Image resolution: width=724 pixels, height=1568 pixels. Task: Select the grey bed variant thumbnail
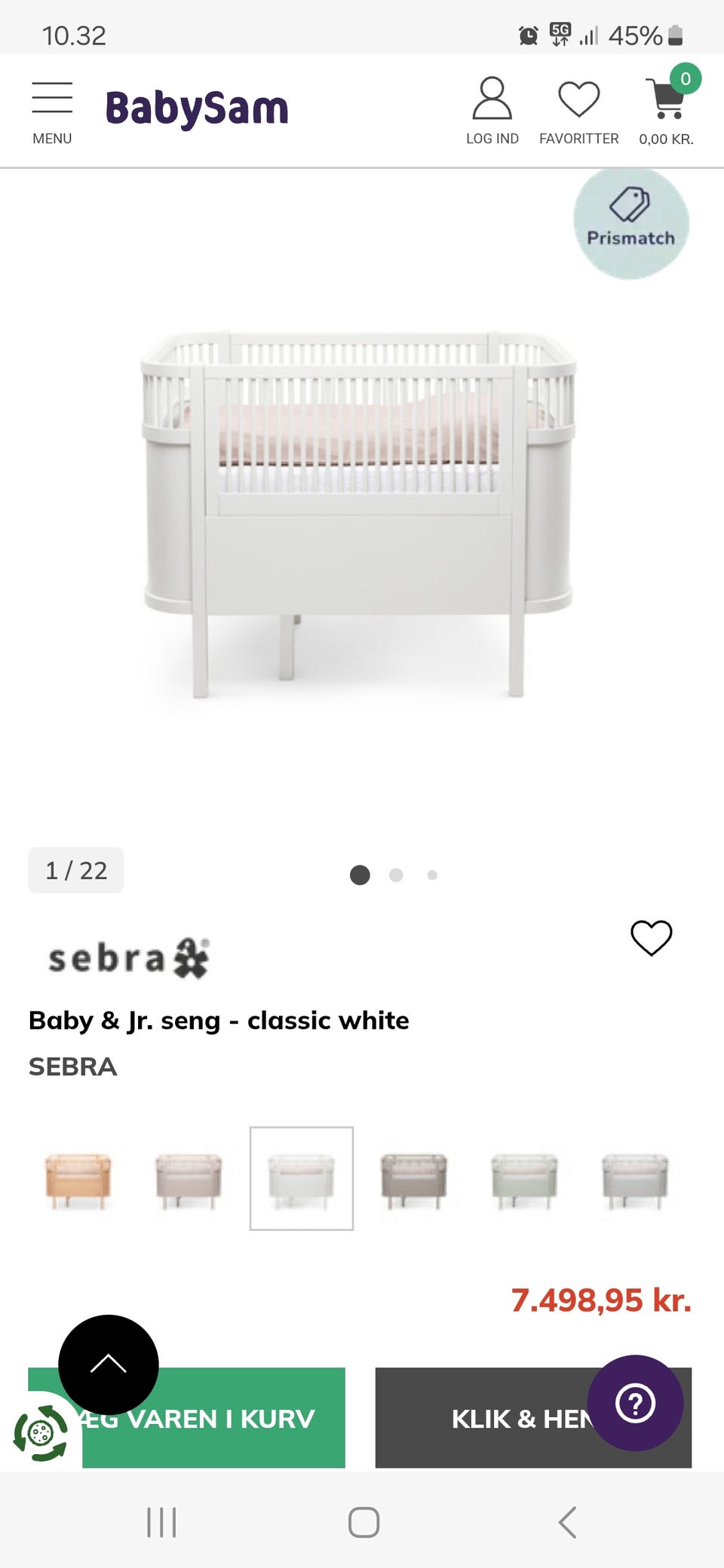pos(635,1178)
